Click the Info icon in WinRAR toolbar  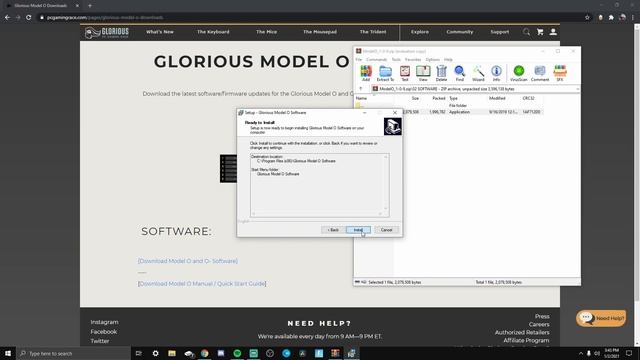pyautogui.click(x=496, y=73)
